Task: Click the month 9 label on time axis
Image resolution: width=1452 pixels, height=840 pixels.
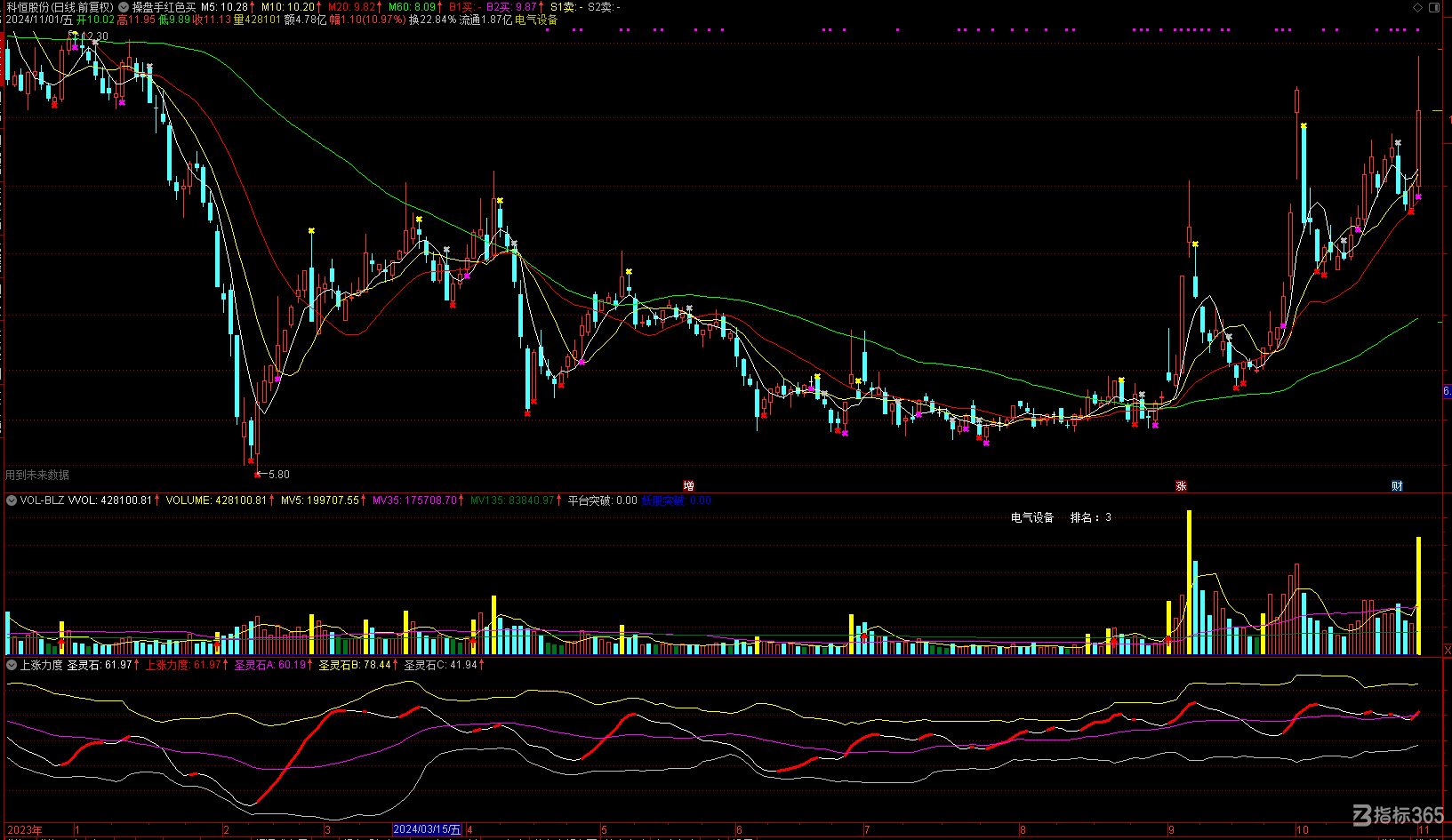Action: [x=1170, y=830]
